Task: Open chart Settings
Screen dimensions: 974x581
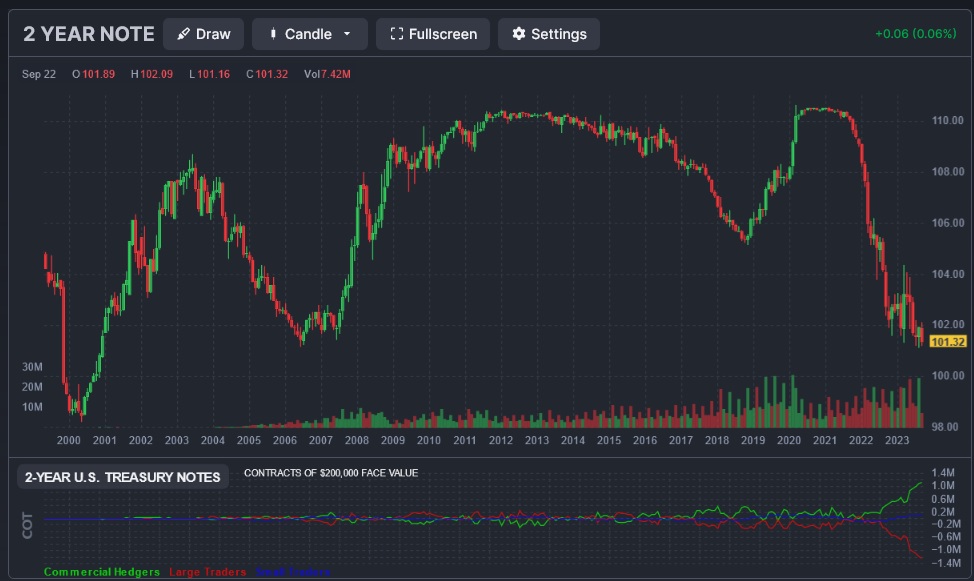Action: pos(548,34)
